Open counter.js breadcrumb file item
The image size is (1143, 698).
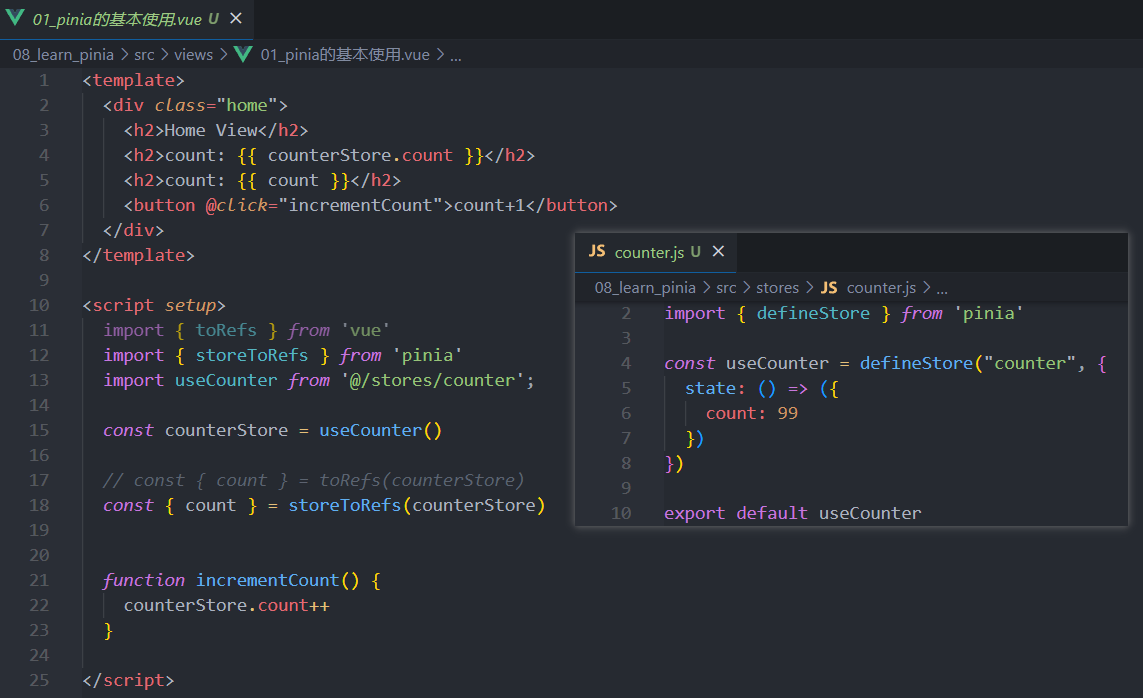pos(881,288)
